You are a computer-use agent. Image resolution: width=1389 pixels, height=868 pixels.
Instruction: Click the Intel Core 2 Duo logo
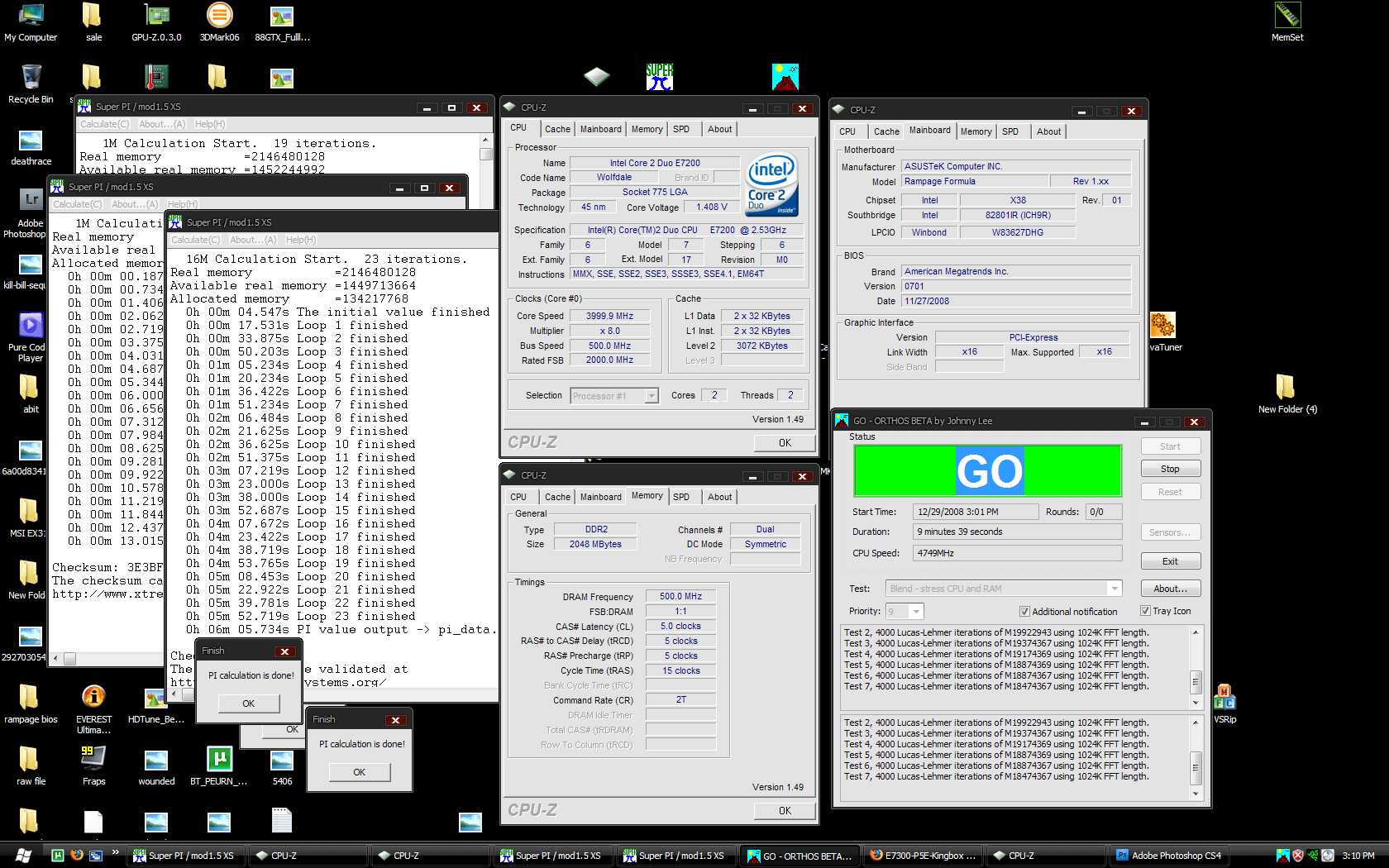point(772,184)
